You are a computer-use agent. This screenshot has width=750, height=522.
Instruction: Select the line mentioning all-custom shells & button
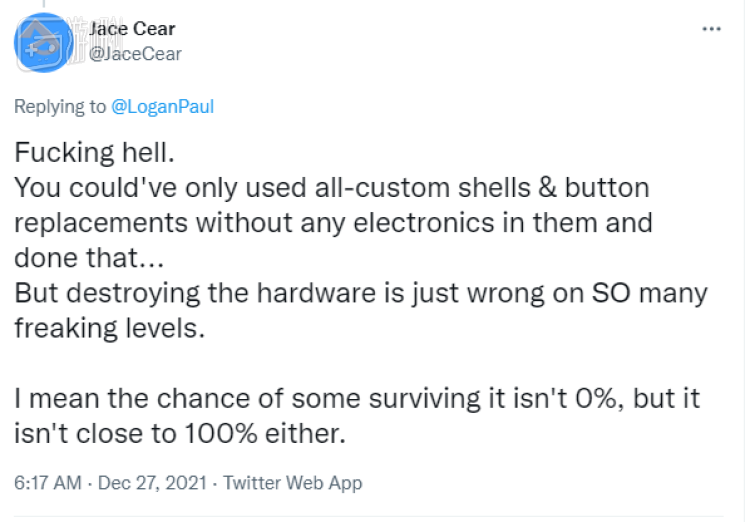tap(332, 188)
